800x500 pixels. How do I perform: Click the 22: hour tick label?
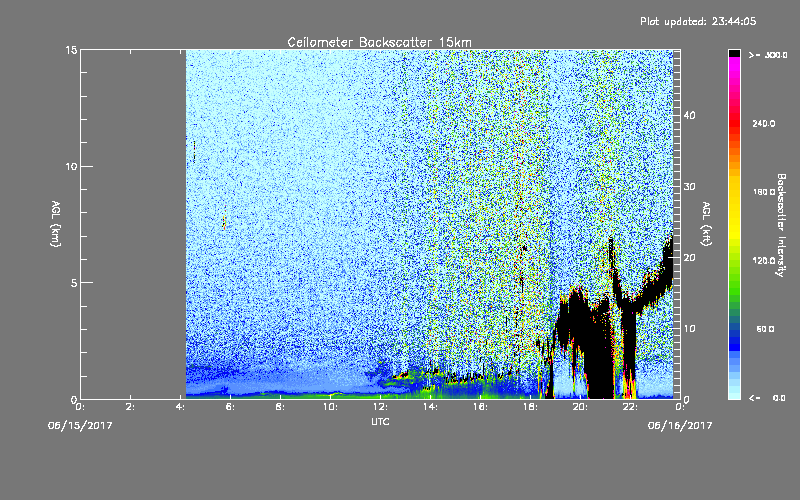(630, 407)
